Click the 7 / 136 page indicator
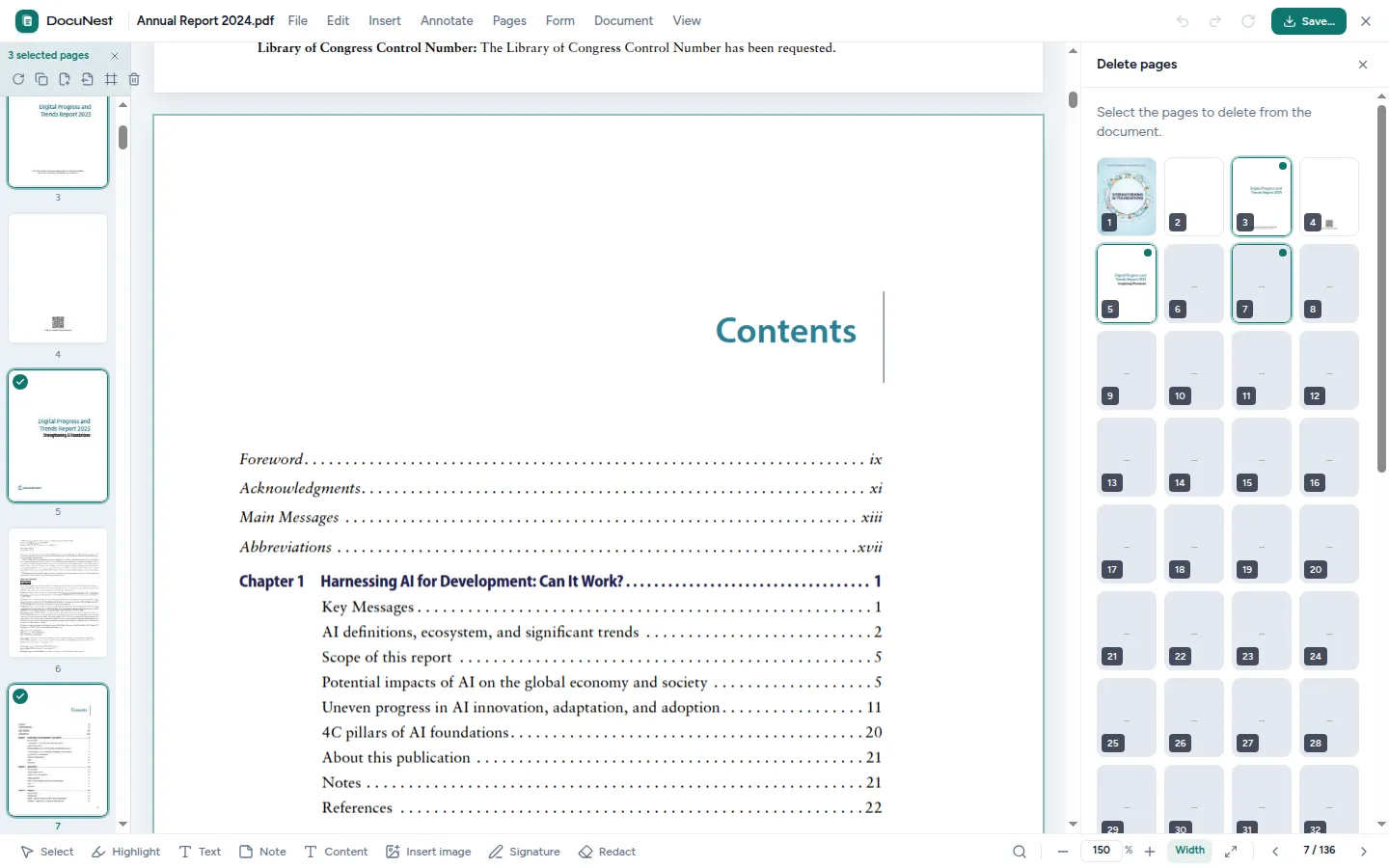The image size is (1389, 868). (x=1319, y=851)
